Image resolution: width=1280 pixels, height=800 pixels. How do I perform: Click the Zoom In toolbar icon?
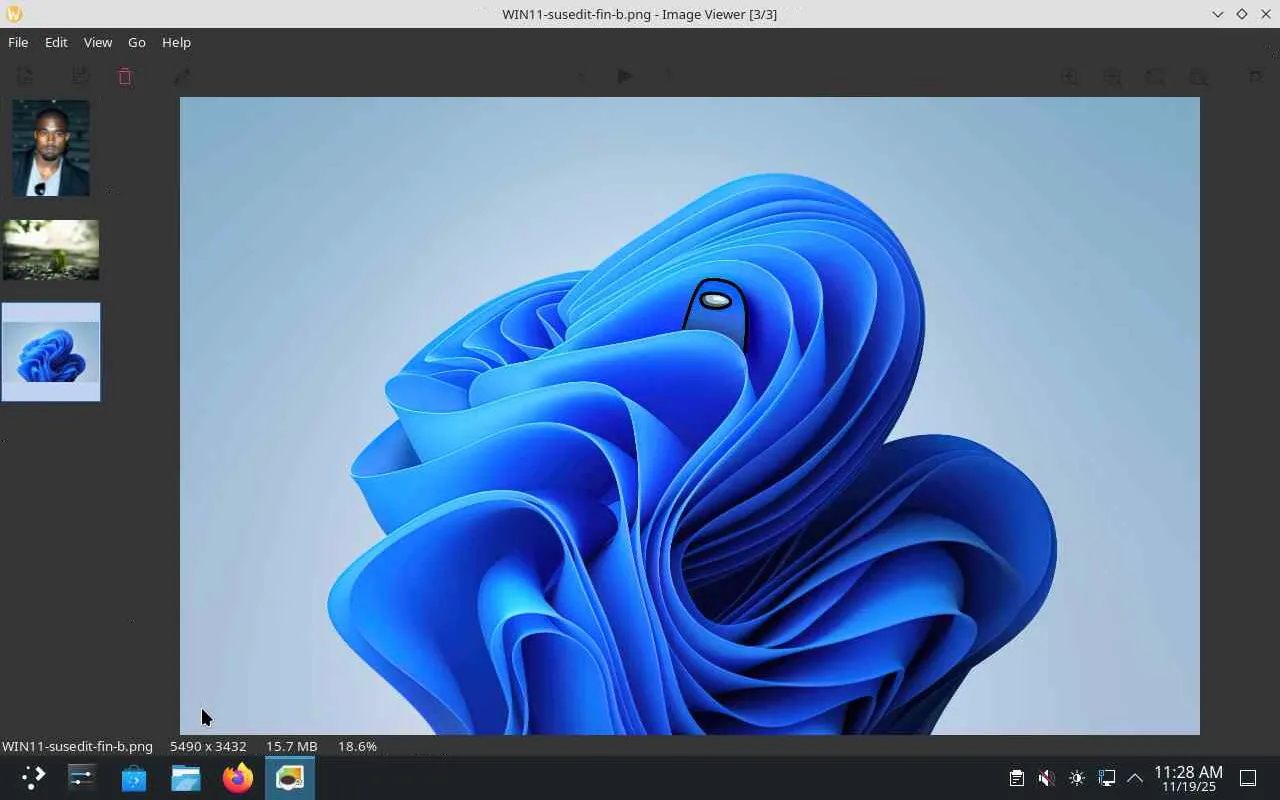[1069, 76]
